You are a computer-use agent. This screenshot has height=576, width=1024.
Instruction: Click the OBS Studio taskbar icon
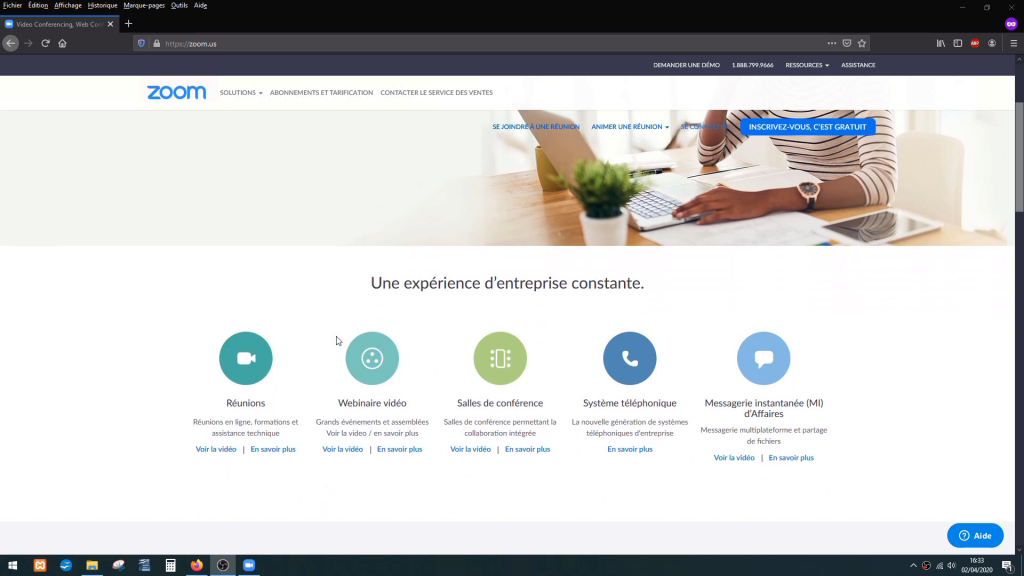tap(223, 565)
